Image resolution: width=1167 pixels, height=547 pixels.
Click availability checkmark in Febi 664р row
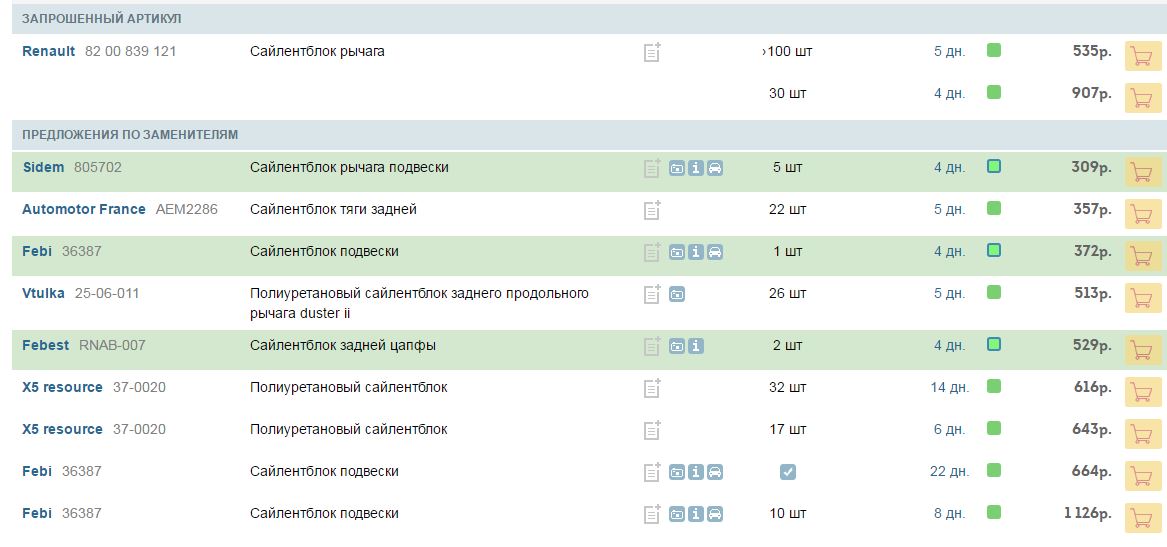click(787, 472)
